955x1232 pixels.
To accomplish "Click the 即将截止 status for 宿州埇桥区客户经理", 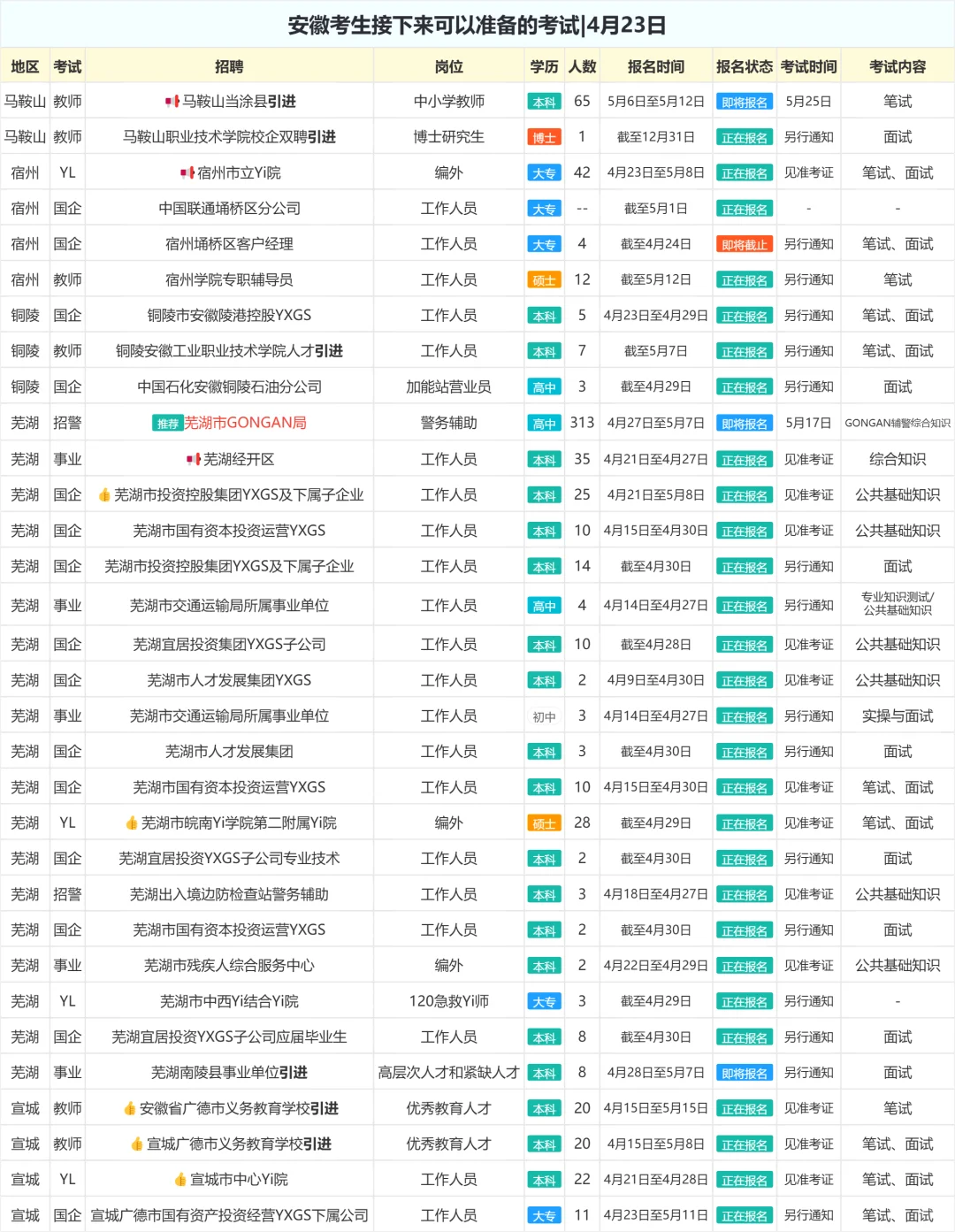I will [744, 242].
